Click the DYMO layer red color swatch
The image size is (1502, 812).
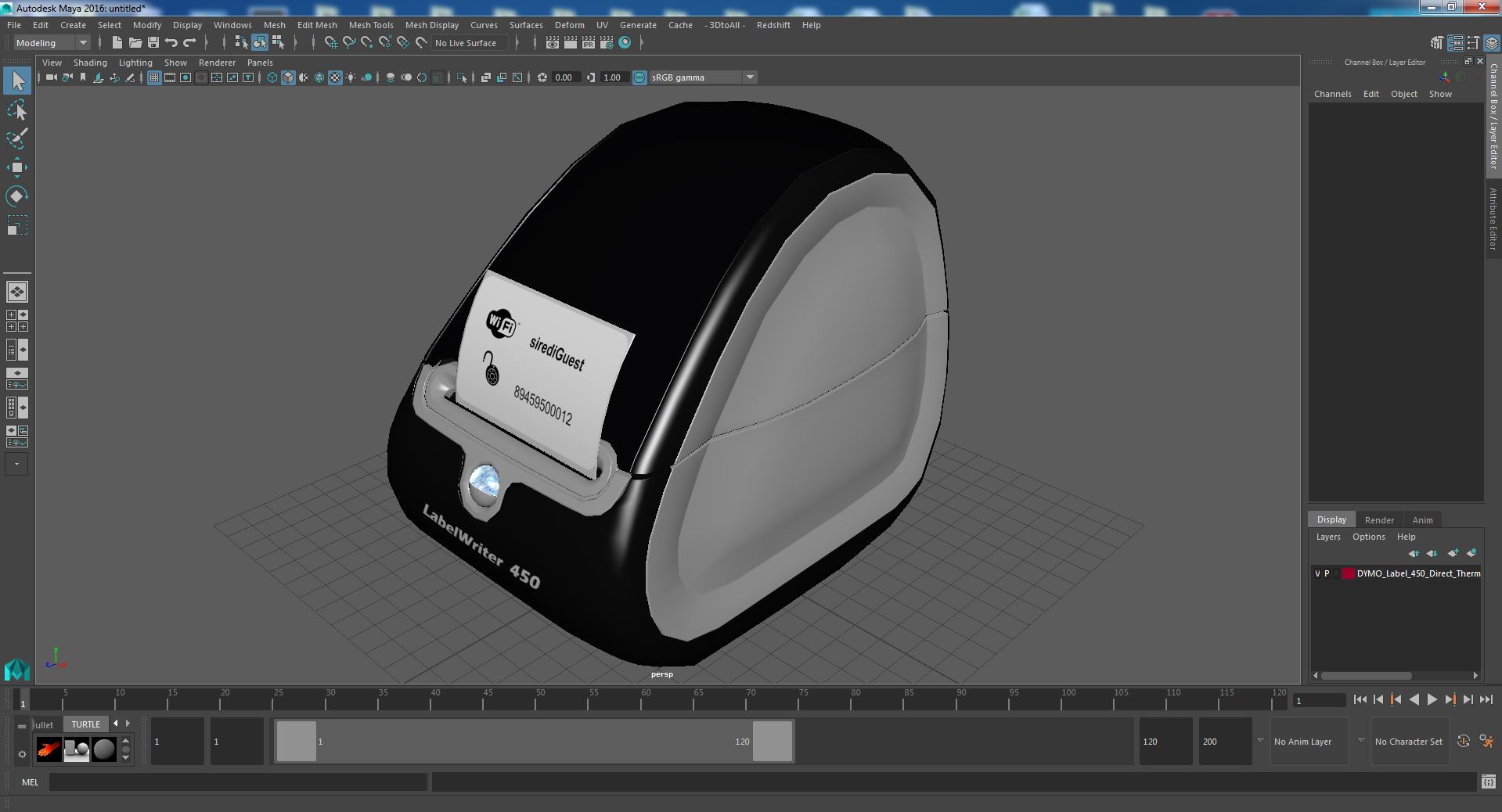point(1348,573)
